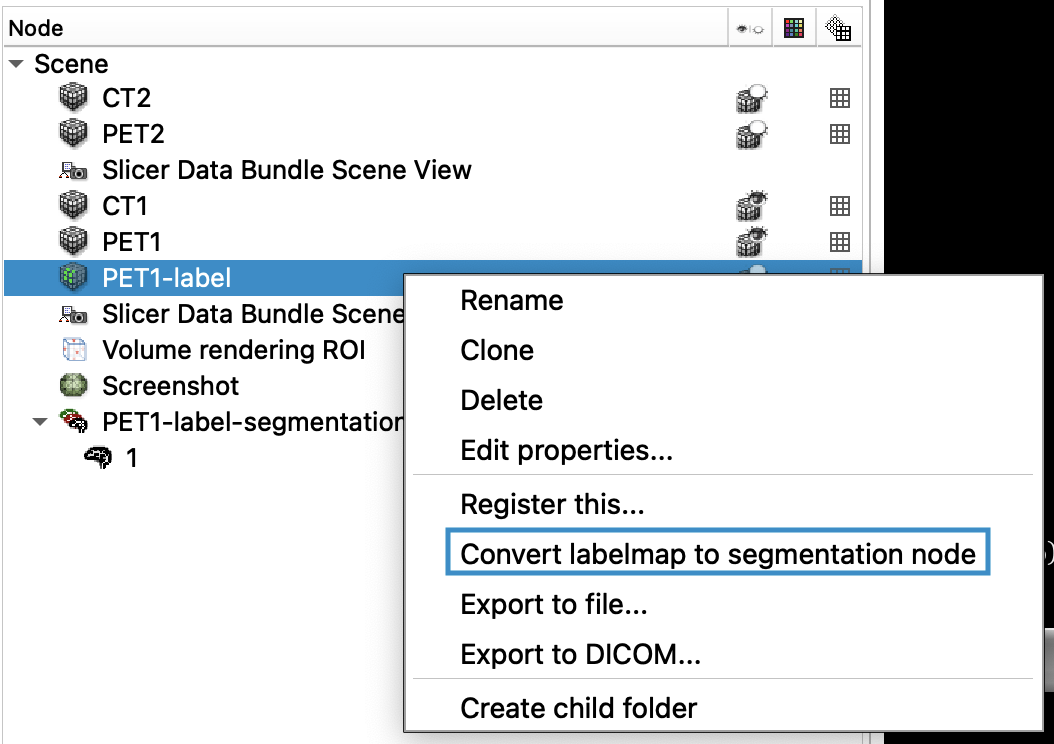Viewport: 1054px width, 744px height.
Task: Show the CT2 volume via eye icon
Action: coord(752,98)
